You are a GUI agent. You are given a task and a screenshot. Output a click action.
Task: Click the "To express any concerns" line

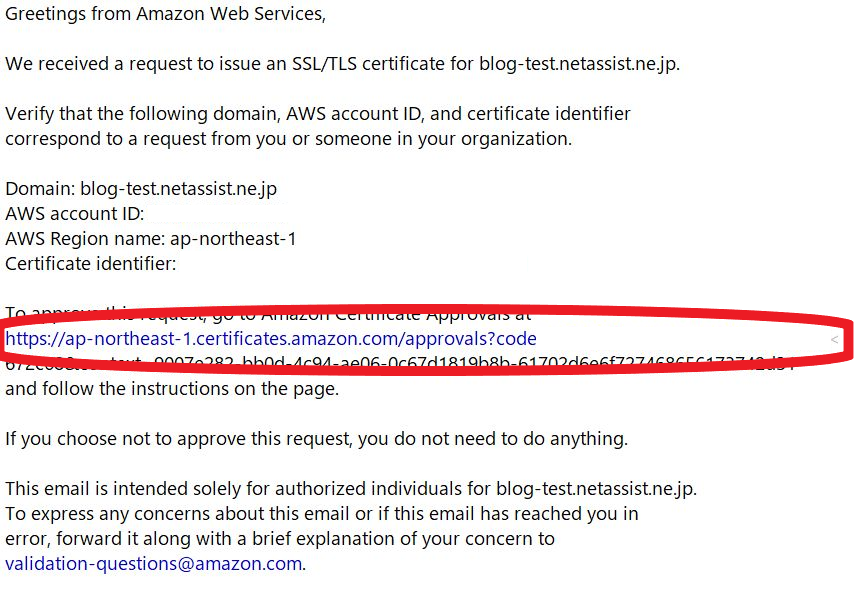pos(322,514)
